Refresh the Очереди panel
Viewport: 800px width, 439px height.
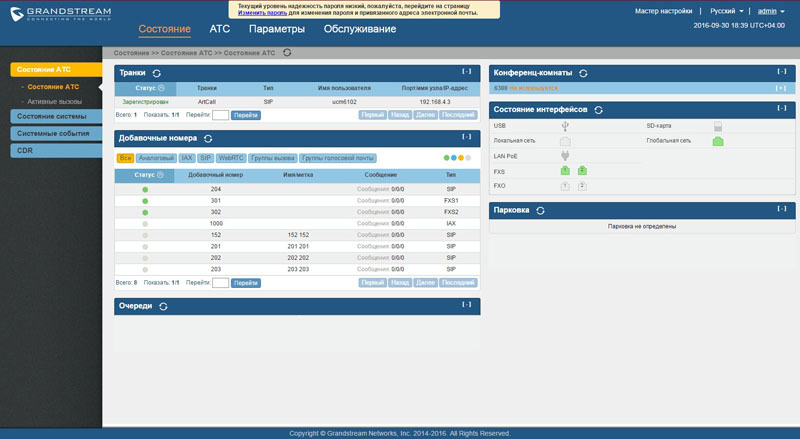click(163, 306)
